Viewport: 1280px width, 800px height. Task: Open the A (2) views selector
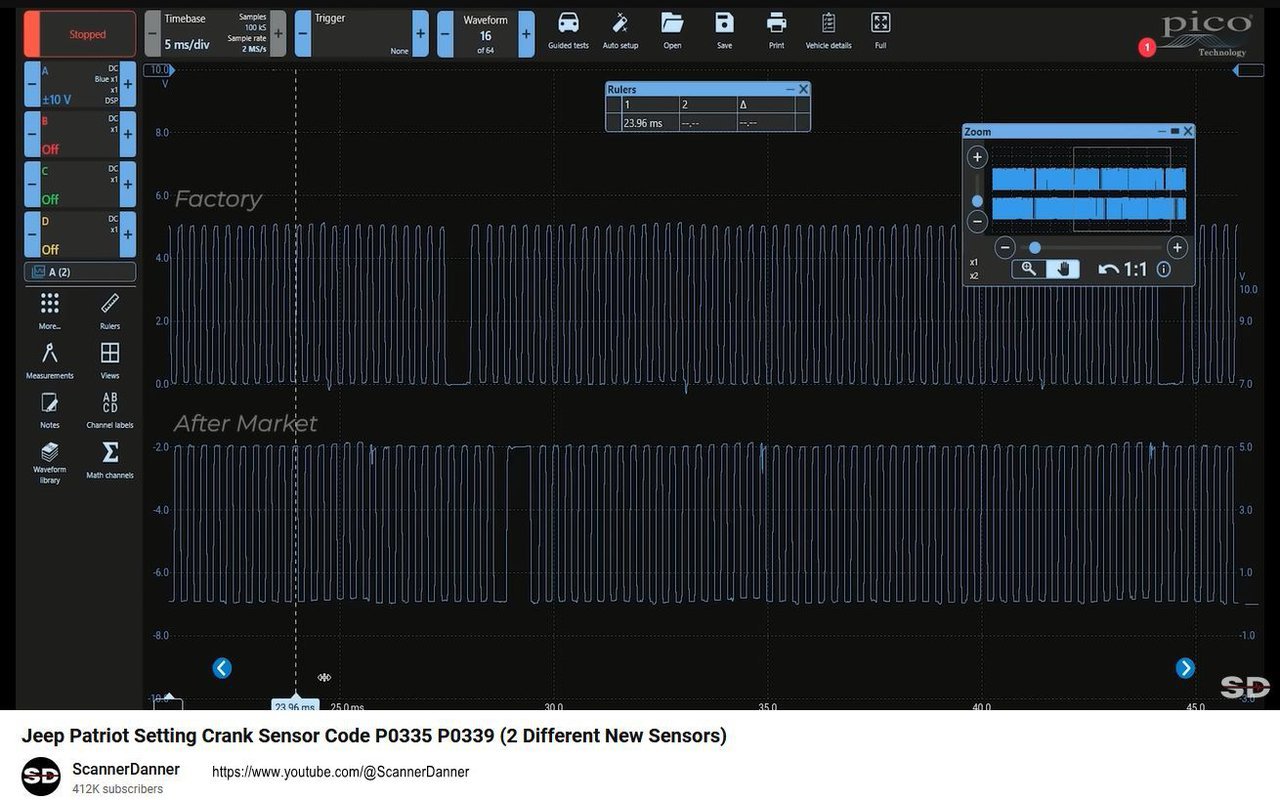coord(80,272)
